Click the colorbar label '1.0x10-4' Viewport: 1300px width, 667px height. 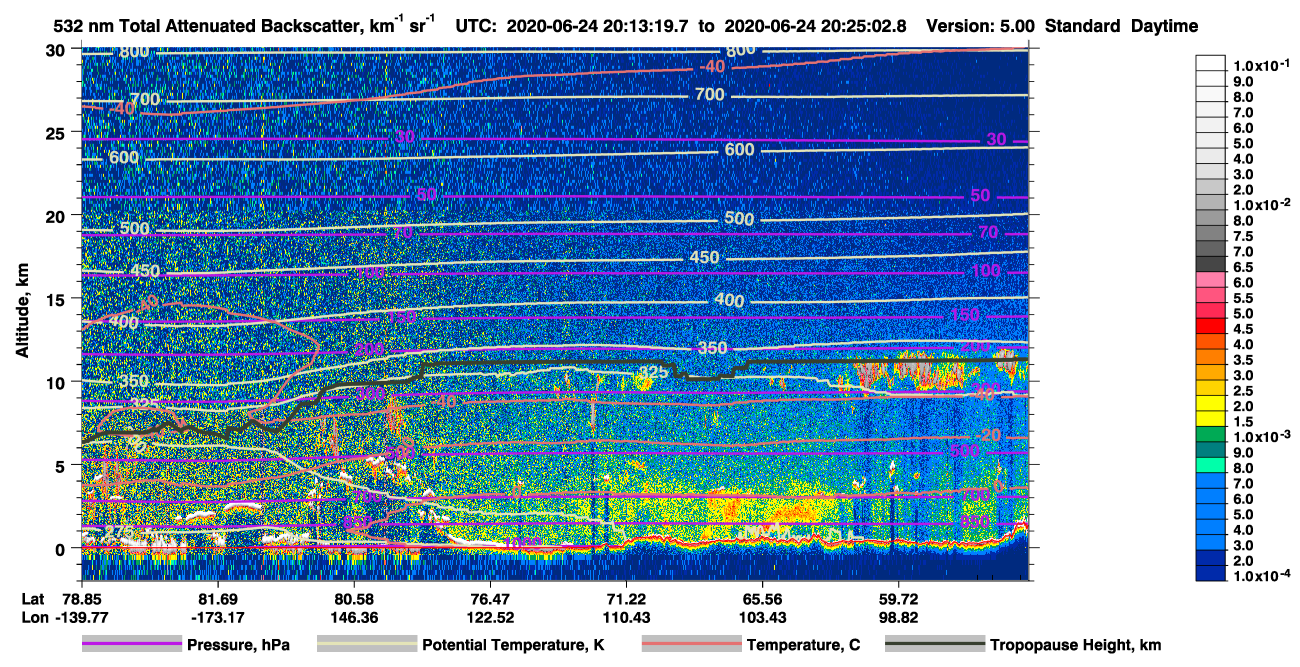tap(1262, 575)
